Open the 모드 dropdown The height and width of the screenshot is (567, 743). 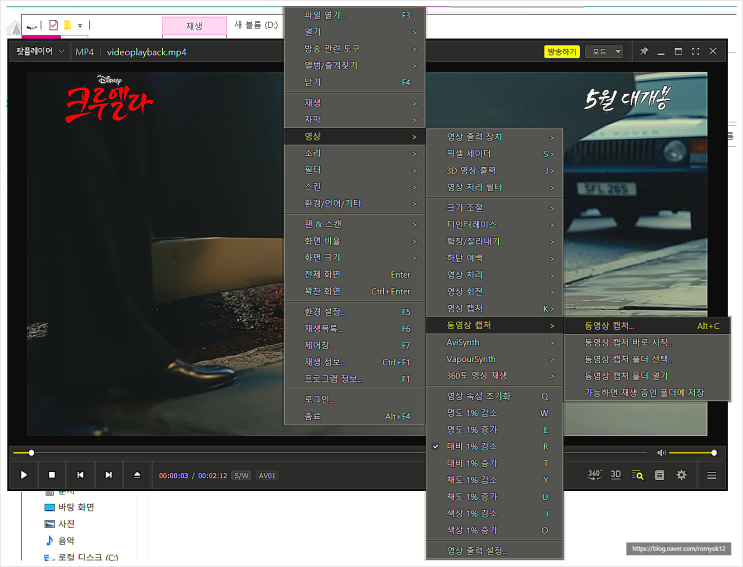point(604,51)
